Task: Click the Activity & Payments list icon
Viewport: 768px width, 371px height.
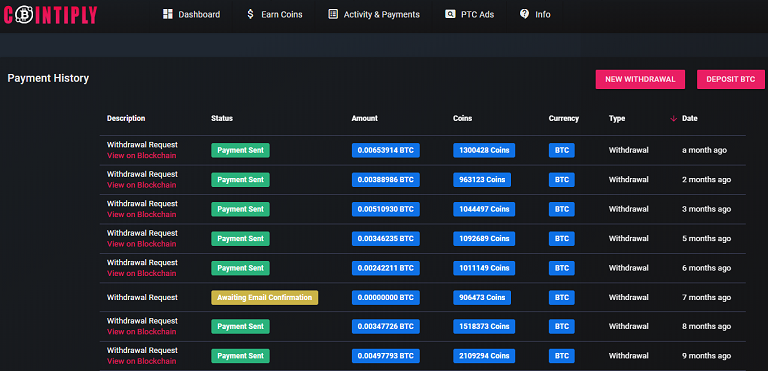Action: click(x=333, y=14)
